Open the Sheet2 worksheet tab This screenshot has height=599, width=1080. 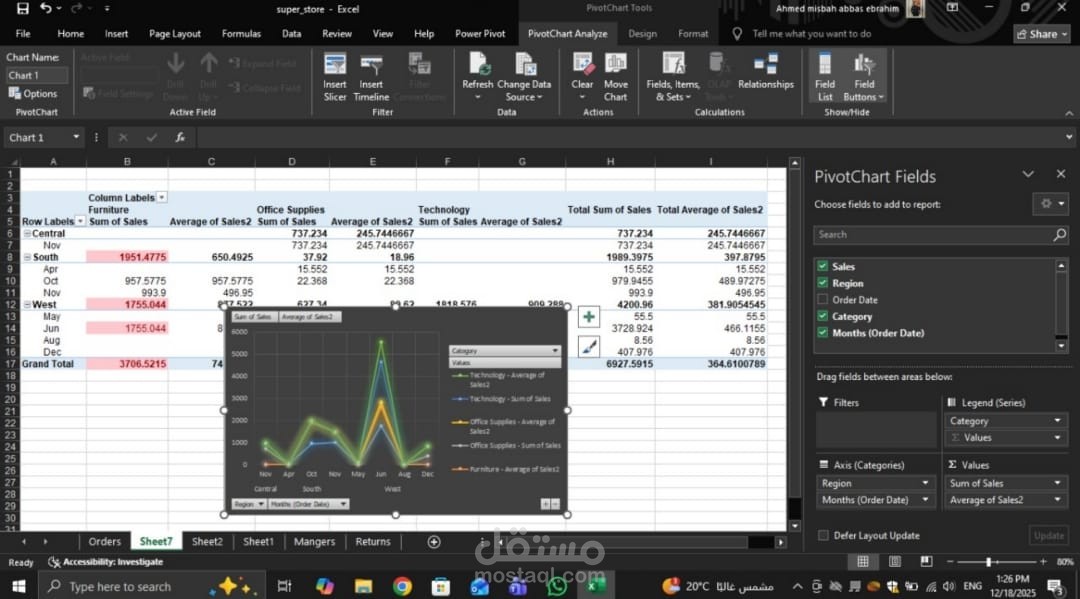[206, 541]
